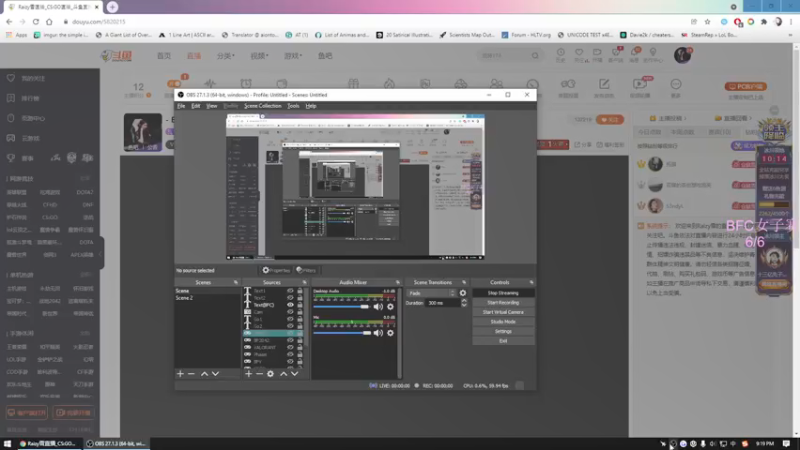Expand 主播投稿 section arrow
The width and height of the screenshot is (800, 450).
pos(685,118)
